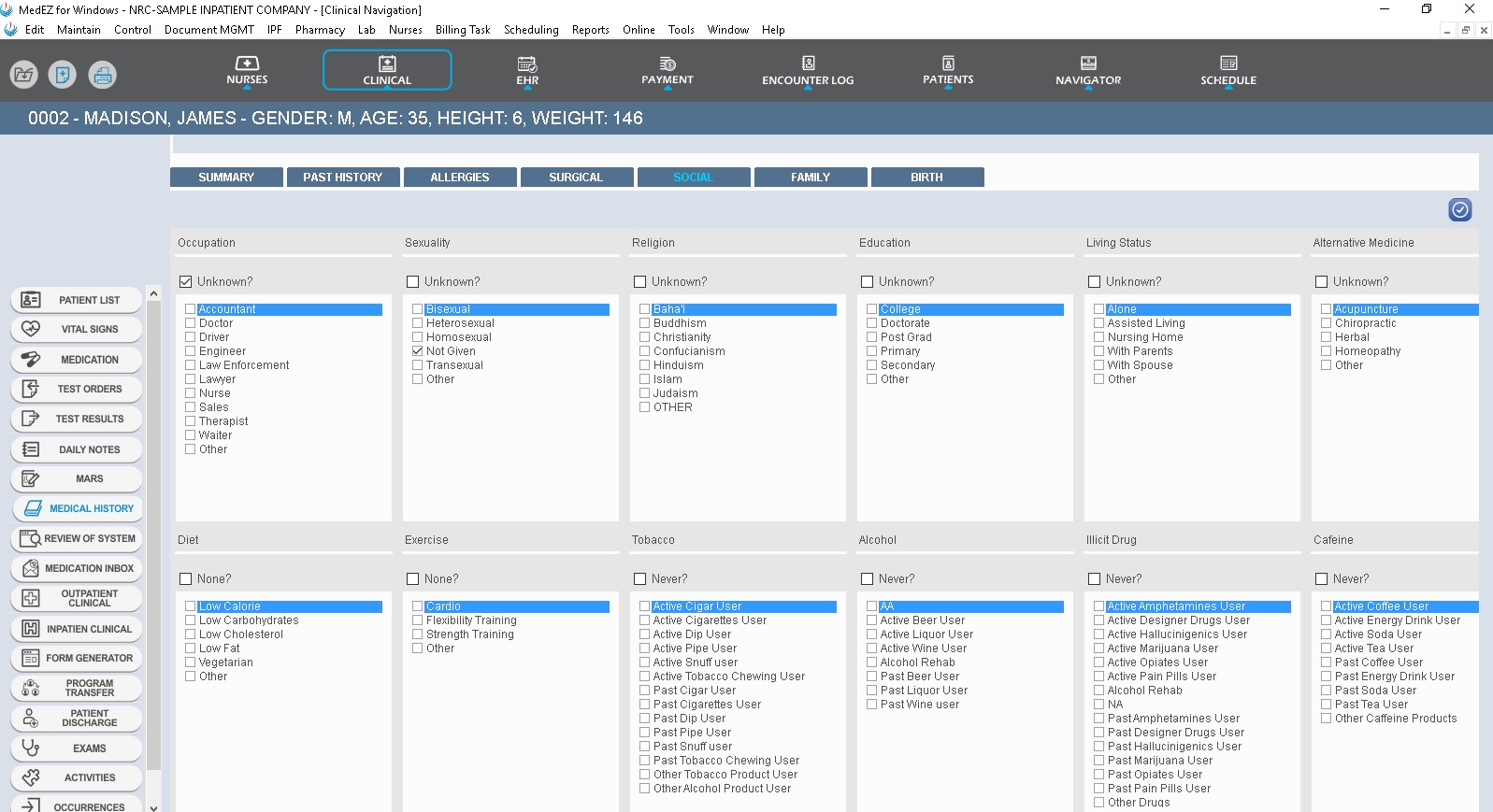
Task: Check With Spouse under Living Status
Action: coord(1099,365)
